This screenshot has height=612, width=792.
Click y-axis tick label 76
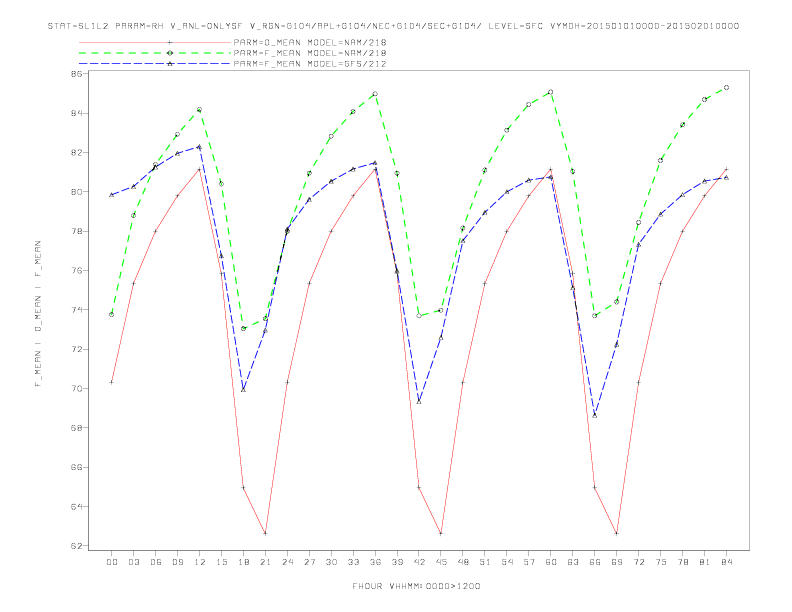(x=76, y=271)
